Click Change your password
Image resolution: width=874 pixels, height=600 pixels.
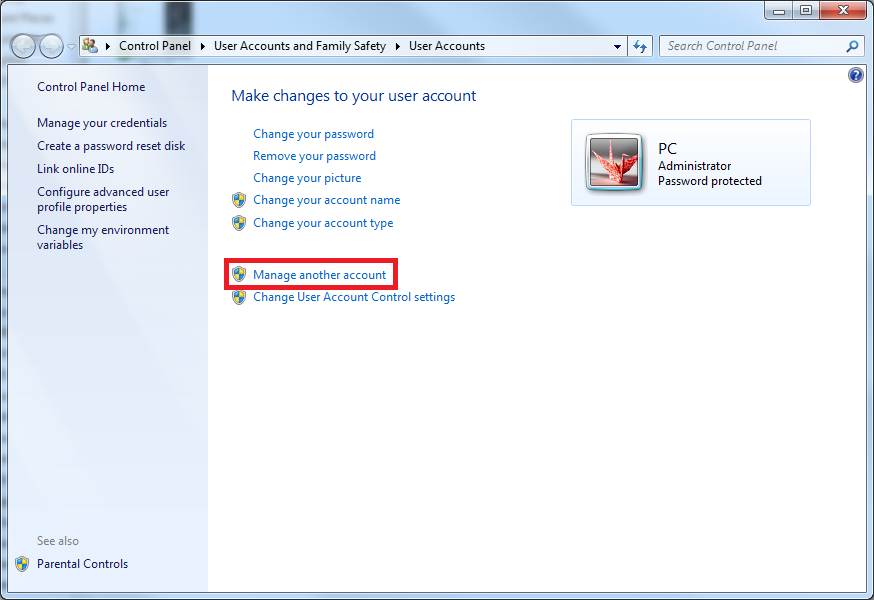[x=313, y=133]
